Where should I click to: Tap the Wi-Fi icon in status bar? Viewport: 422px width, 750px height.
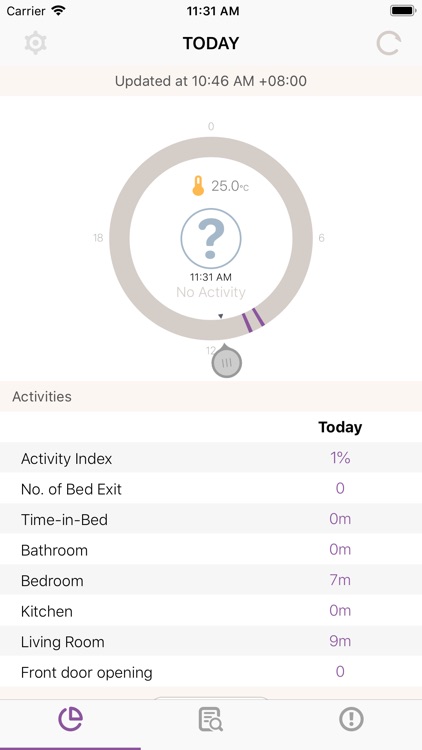tap(58, 11)
